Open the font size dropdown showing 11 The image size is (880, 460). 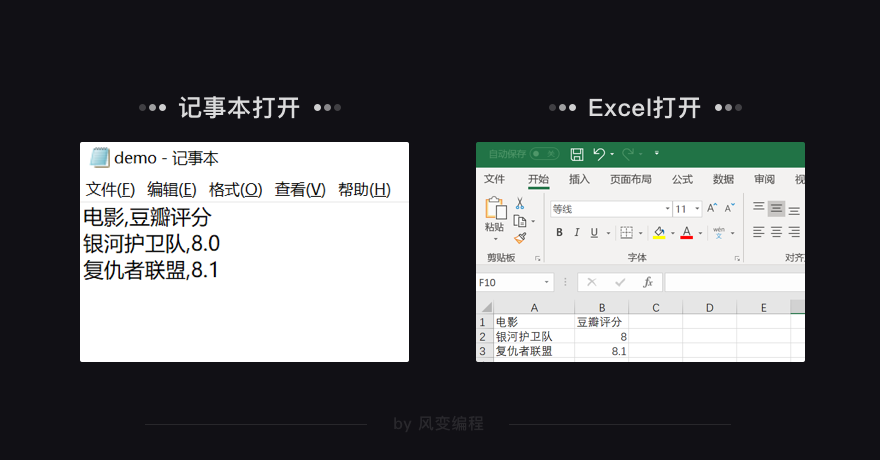point(688,209)
